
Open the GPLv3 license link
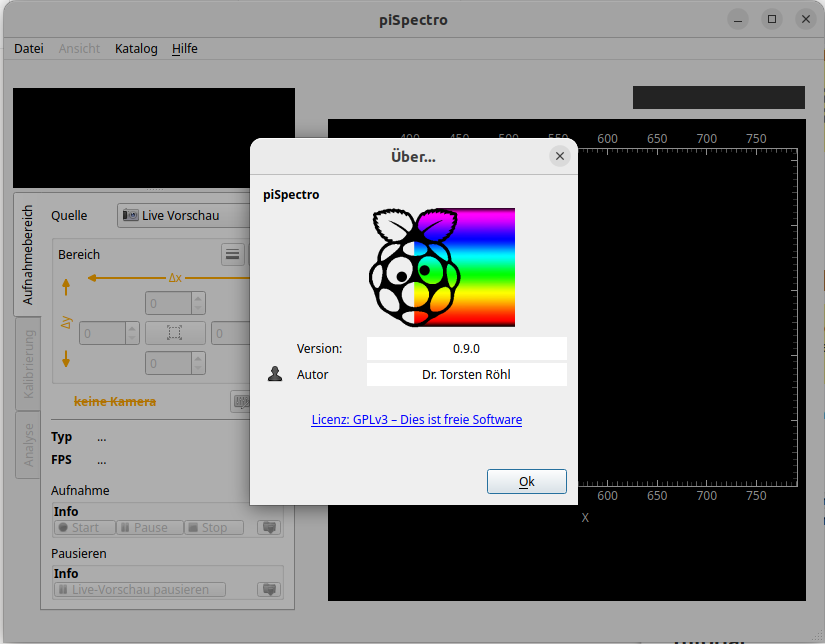coord(416,420)
